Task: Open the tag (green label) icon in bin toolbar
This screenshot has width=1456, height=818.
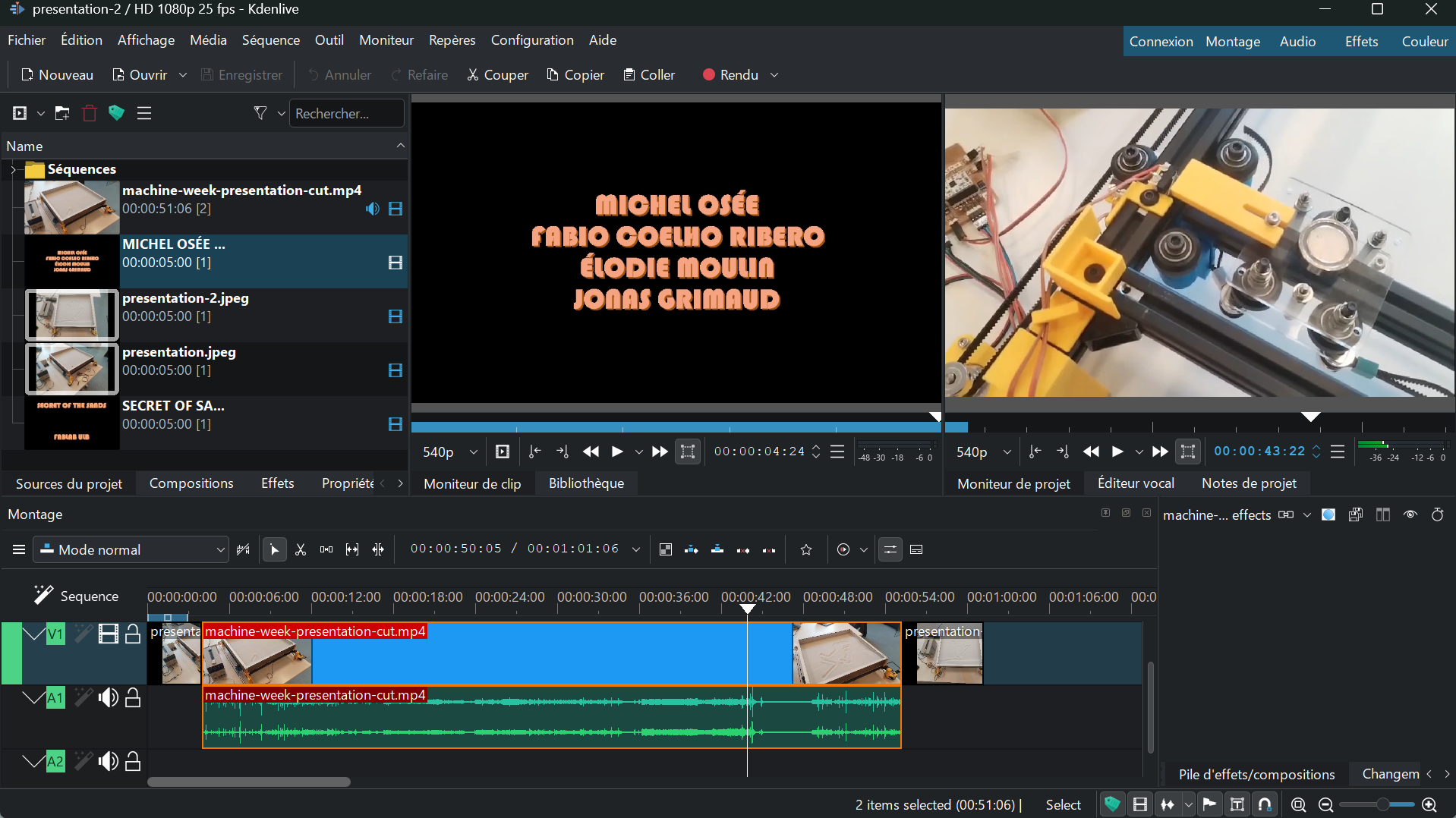Action: (x=116, y=113)
